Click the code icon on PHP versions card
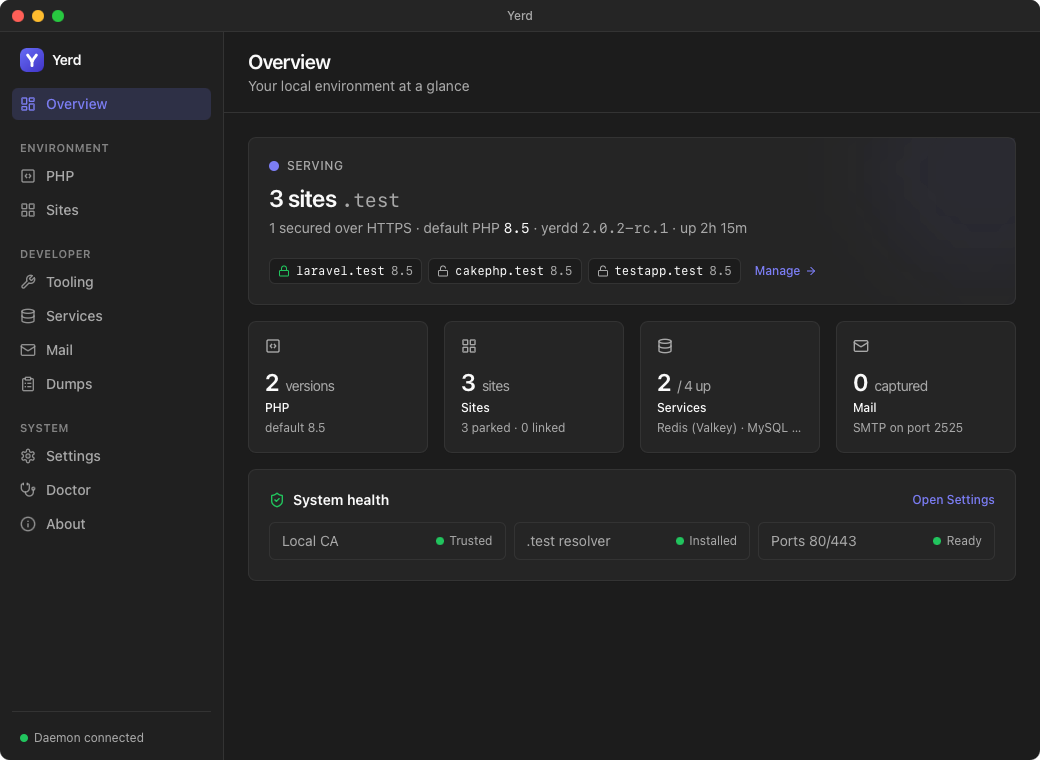Image resolution: width=1040 pixels, height=760 pixels. click(x=273, y=346)
